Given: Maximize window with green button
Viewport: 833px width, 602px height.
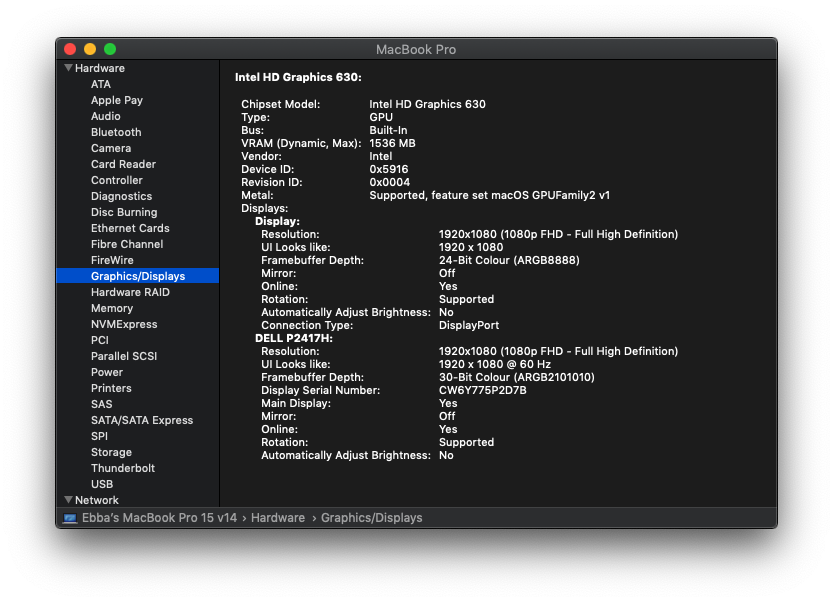Looking at the screenshot, I should click(x=110, y=49).
